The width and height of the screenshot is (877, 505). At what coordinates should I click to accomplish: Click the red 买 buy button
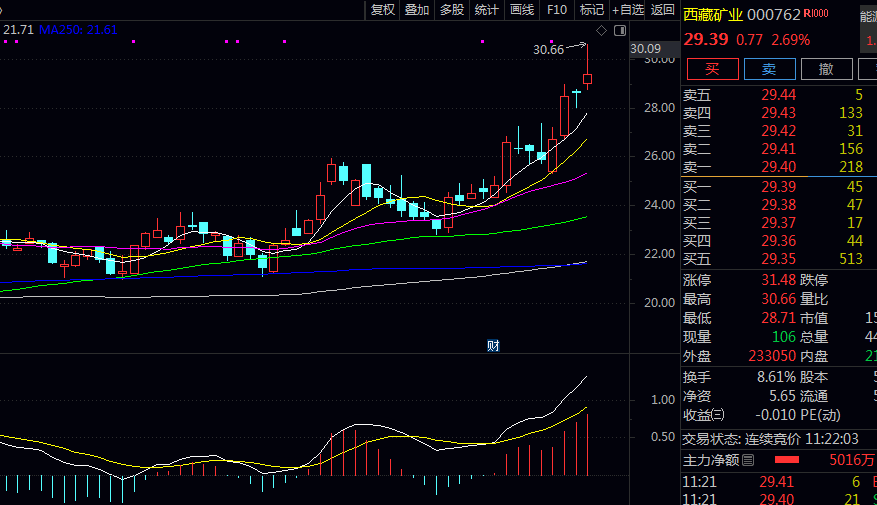[x=711, y=69]
